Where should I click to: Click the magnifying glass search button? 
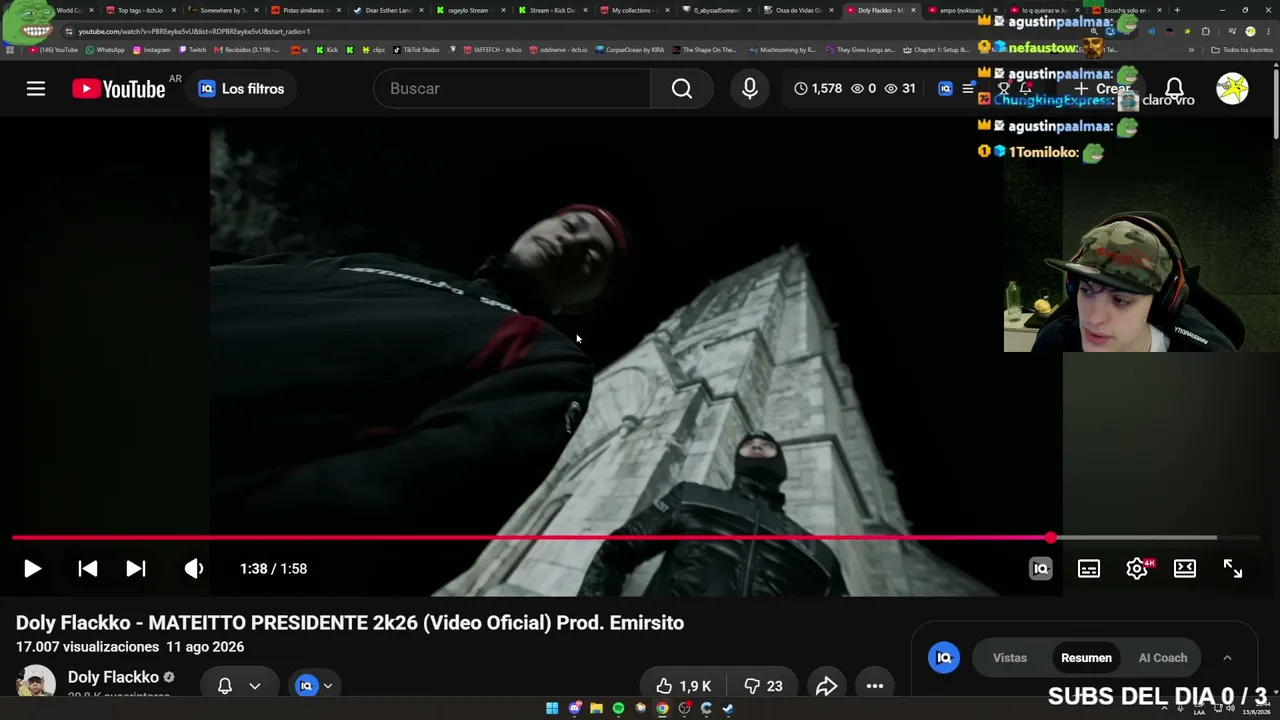coord(682,89)
